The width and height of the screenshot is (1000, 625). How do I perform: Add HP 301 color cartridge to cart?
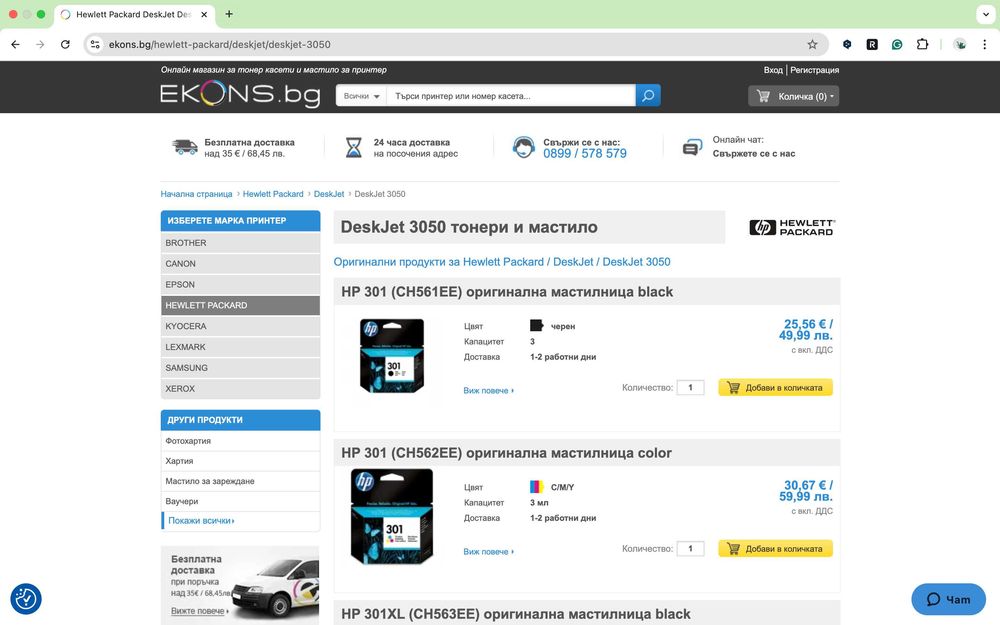[x=776, y=548]
